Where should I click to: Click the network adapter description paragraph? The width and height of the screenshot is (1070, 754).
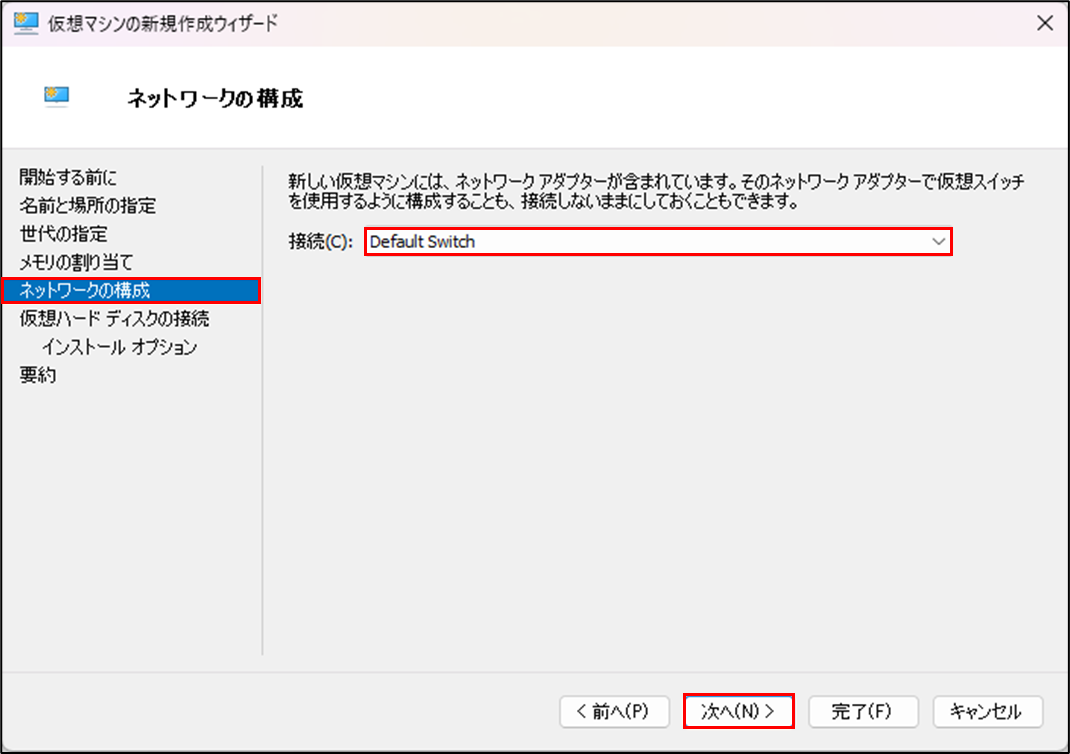coord(656,191)
